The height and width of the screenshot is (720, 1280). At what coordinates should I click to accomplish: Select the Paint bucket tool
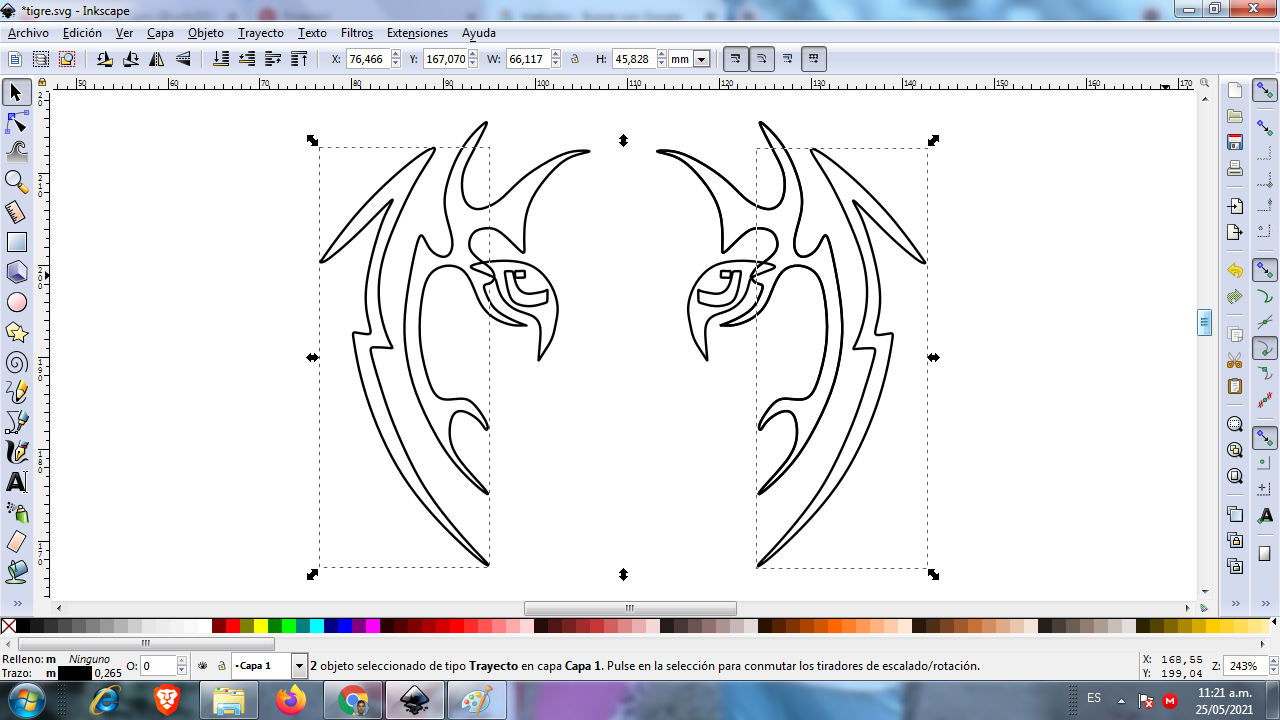16,572
